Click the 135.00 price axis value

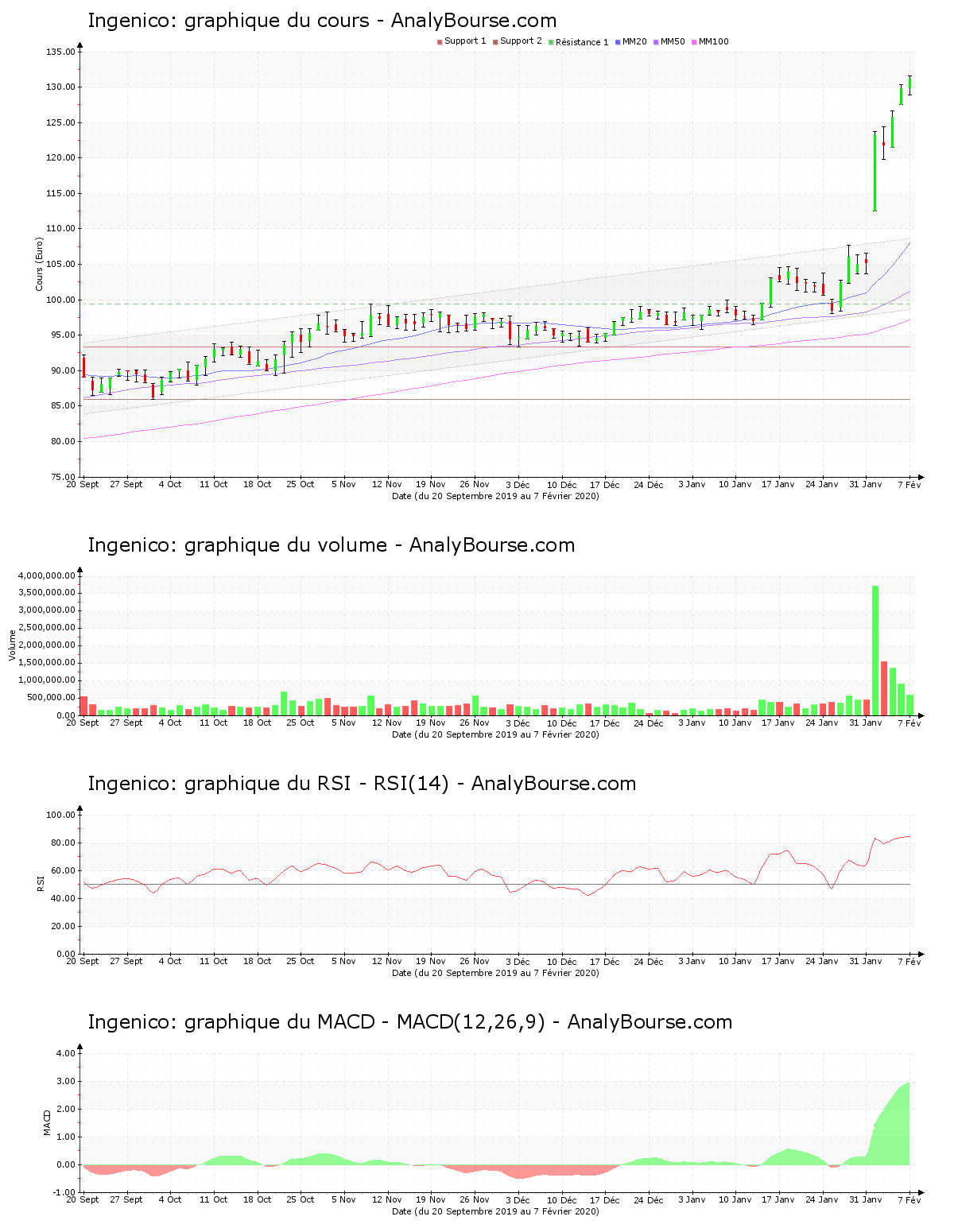click(60, 52)
